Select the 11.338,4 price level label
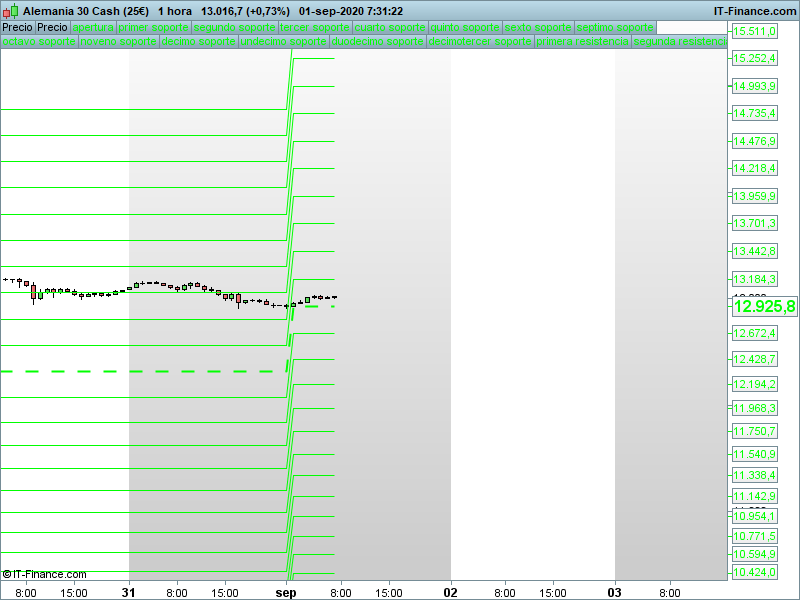Screen dimensions: 800x600 coord(755,475)
